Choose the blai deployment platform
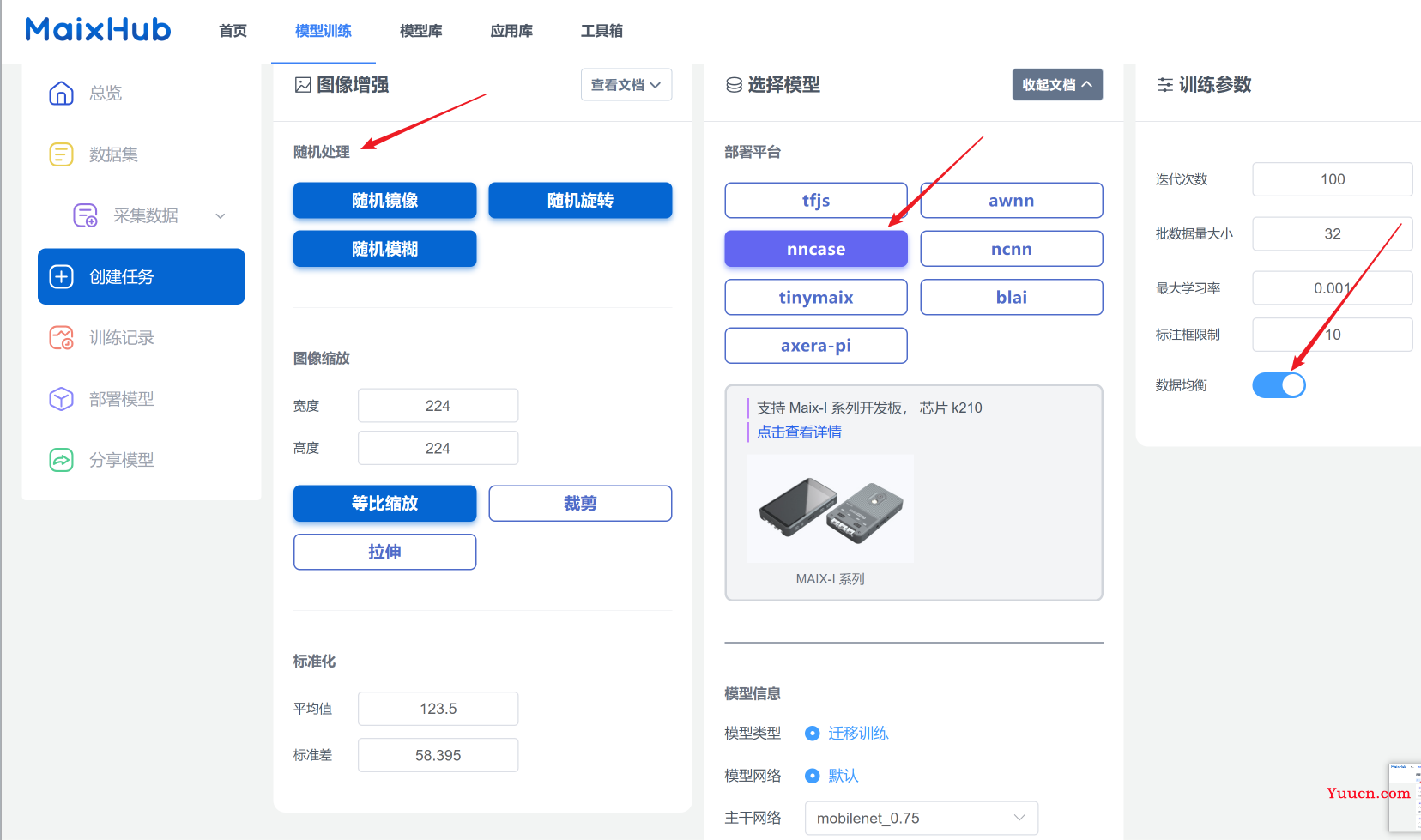This screenshot has height=840, width=1421. pos(1012,297)
